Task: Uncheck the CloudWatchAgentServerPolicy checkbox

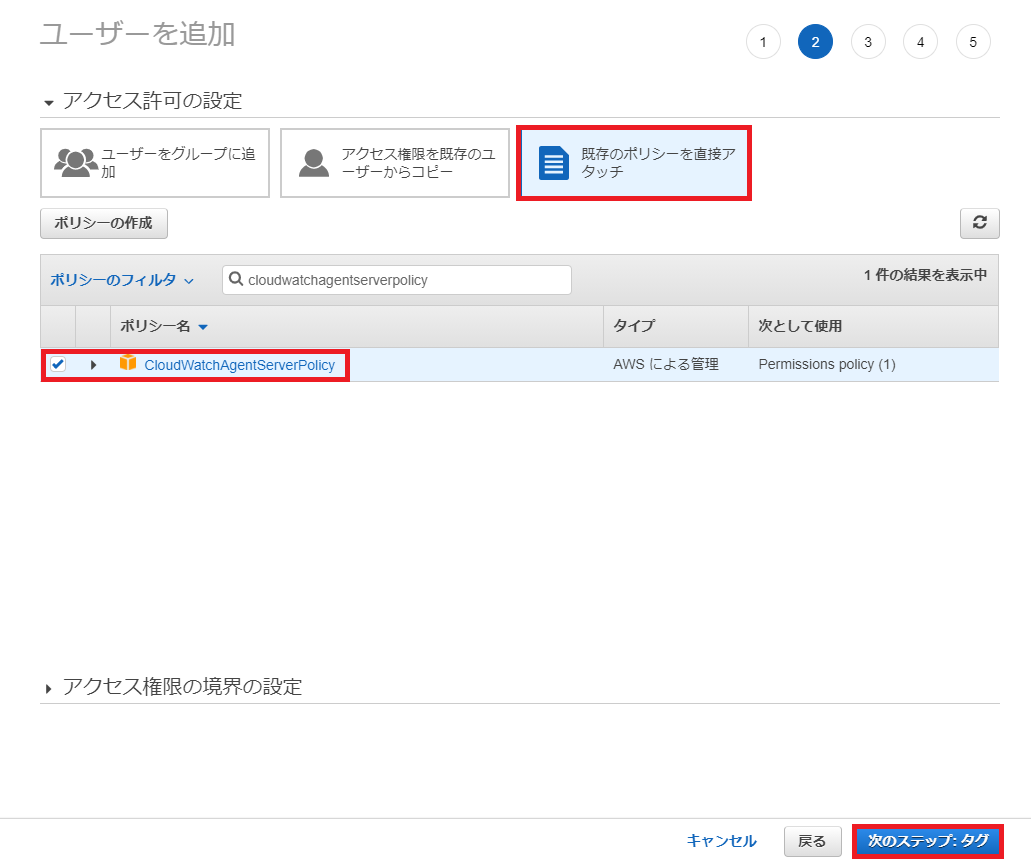Action: 58,364
